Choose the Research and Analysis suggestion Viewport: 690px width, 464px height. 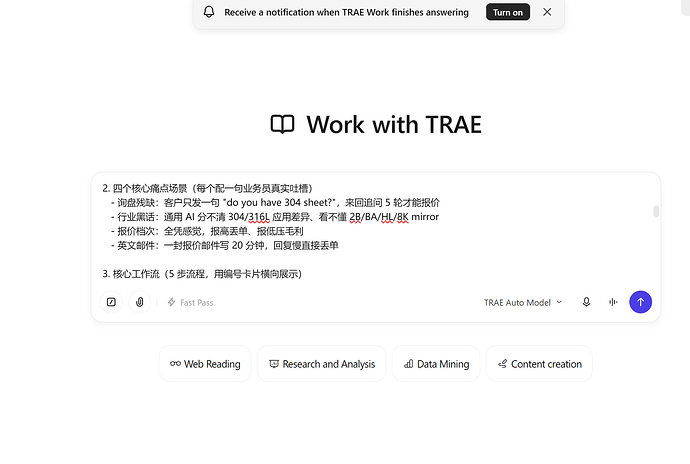(322, 364)
